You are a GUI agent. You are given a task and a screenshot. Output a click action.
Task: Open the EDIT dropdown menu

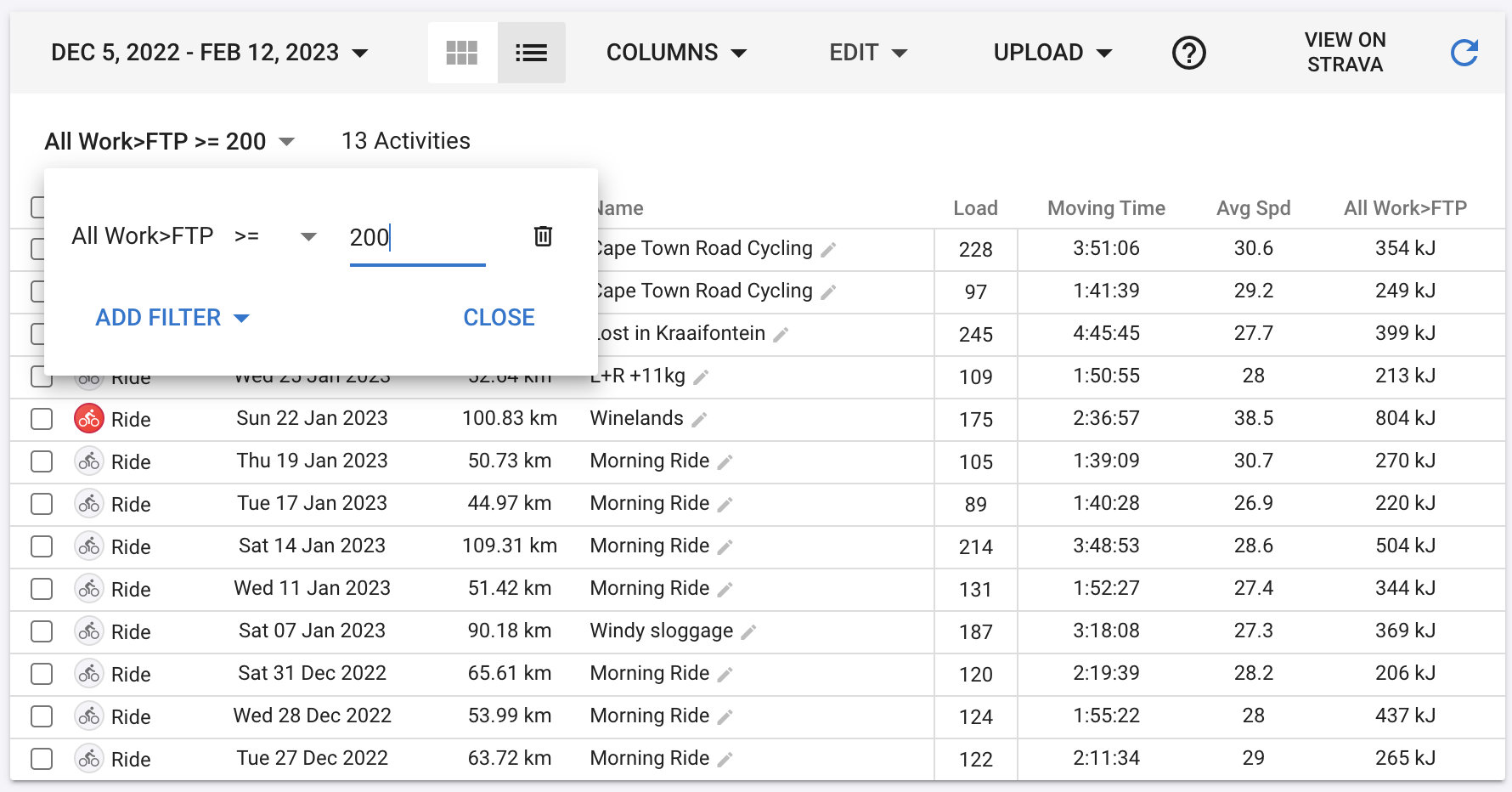(x=868, y=53)
